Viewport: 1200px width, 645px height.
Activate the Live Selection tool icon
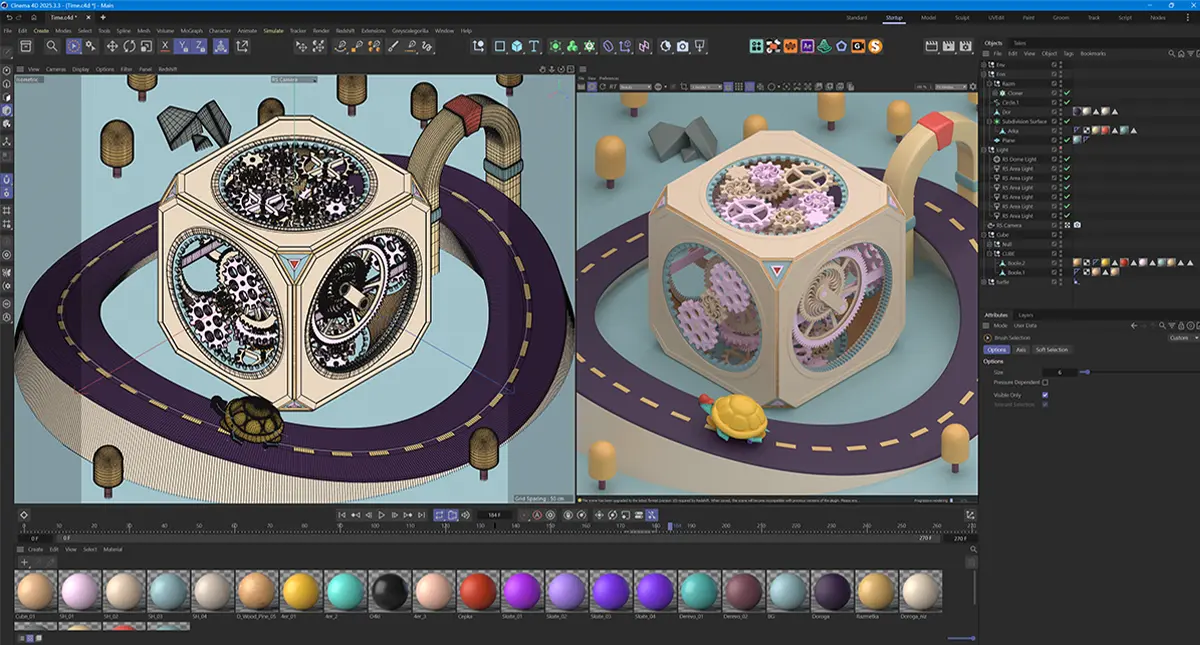pos(75,46)
